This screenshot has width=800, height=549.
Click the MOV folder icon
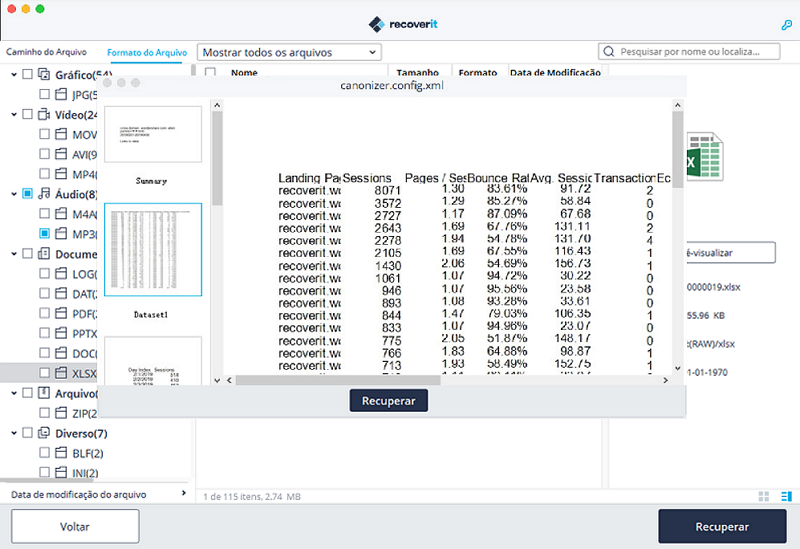61,134
